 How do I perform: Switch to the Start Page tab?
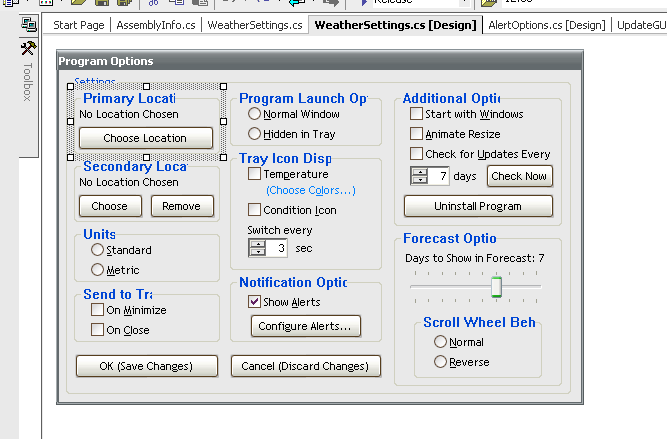click(x=79, y=25)
